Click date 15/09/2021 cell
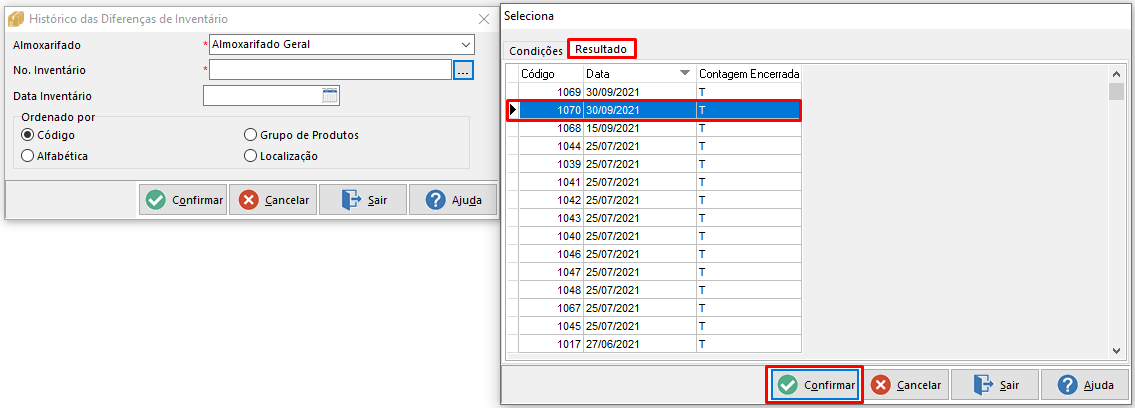 [x=640, y=128]
